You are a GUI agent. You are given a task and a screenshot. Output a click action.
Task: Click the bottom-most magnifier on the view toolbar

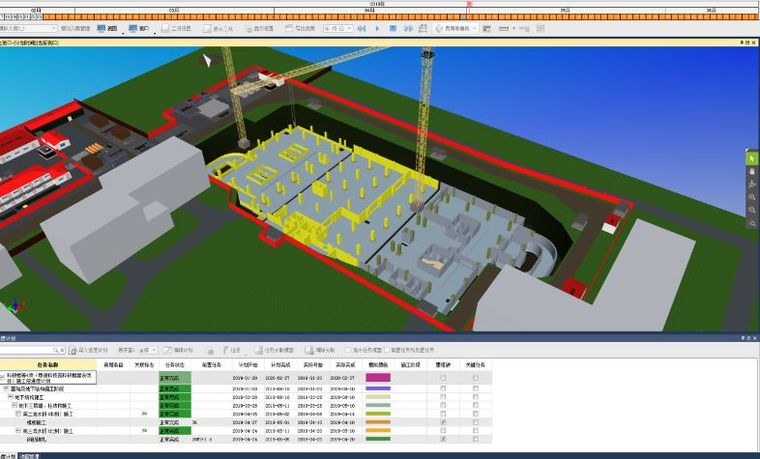pyautogui.click(x=751, y=223)
